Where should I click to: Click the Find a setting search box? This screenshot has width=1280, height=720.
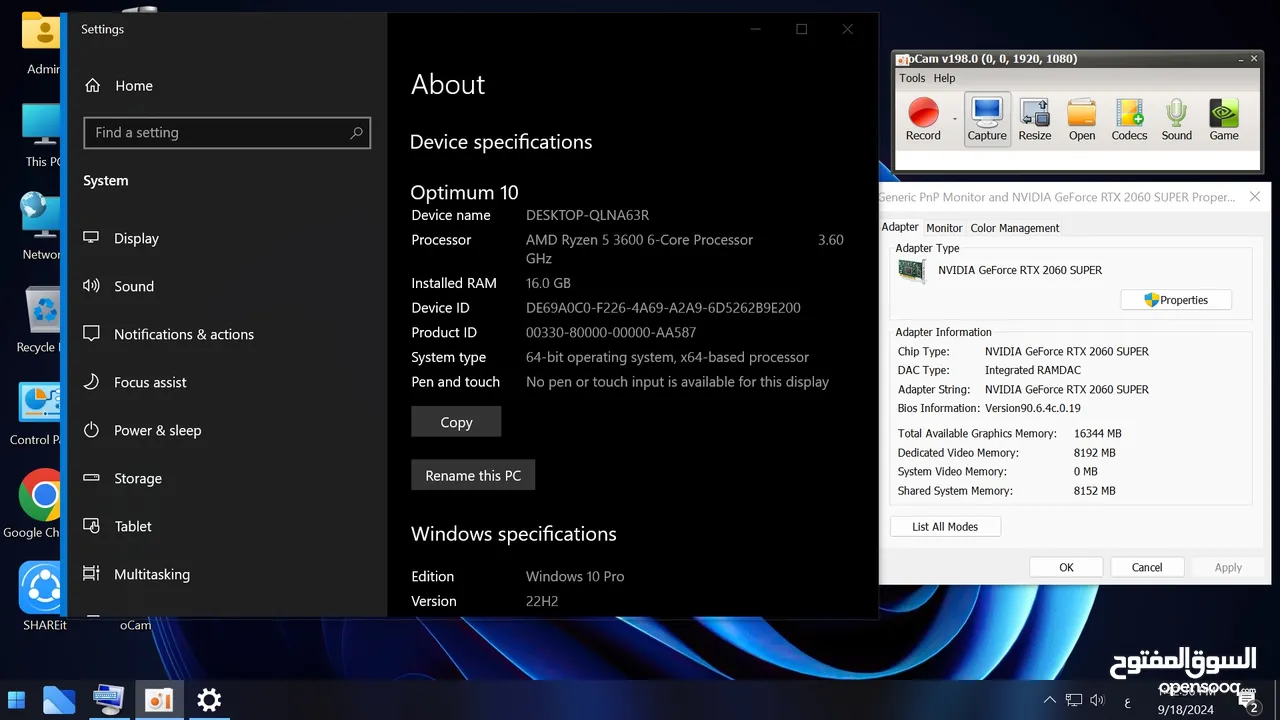(227, 132)
